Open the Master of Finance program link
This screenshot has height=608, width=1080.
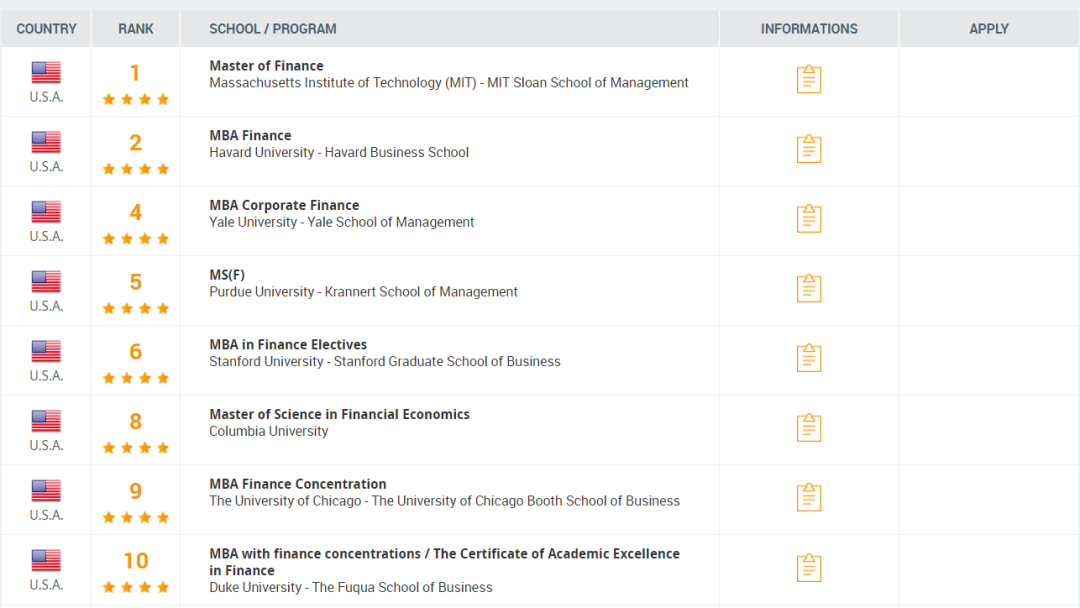267,65
